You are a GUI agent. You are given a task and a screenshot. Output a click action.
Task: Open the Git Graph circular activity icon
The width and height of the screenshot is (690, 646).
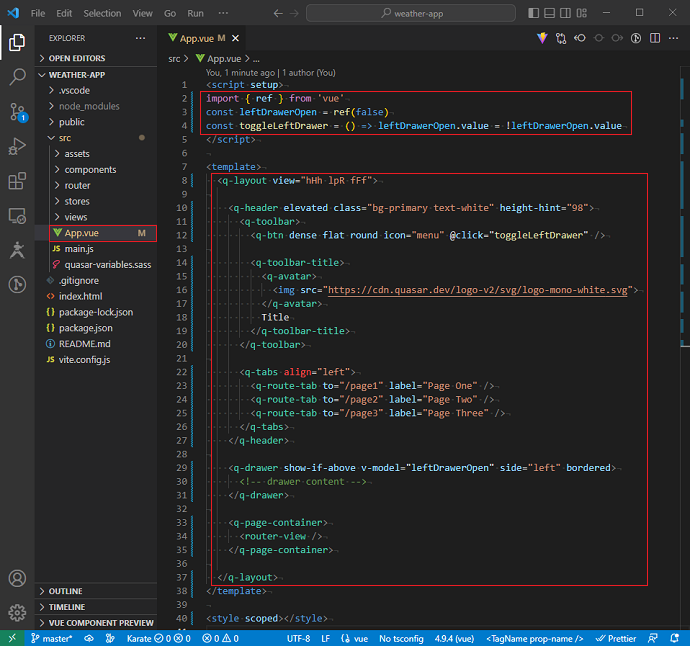click(17, 285)
